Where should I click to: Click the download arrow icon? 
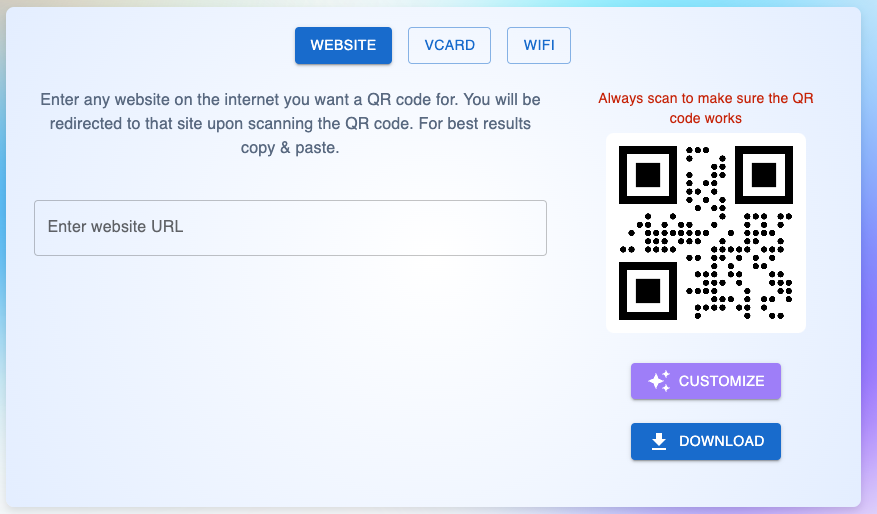pos(659,441)
